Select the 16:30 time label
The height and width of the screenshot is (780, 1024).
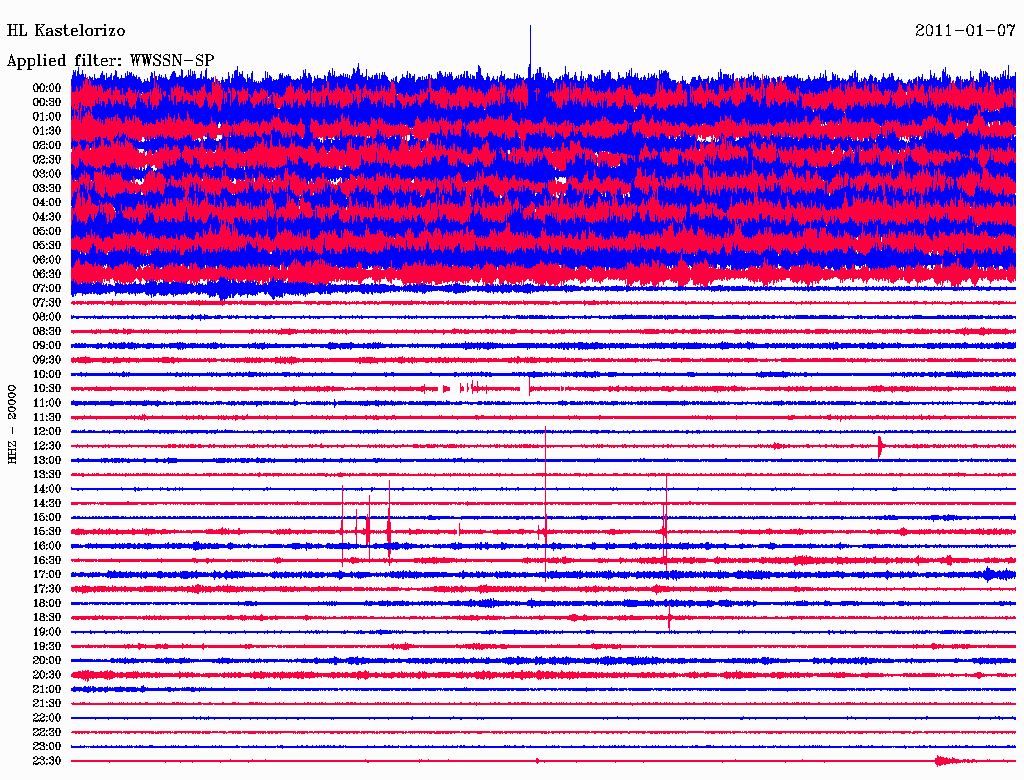point(47,561)
